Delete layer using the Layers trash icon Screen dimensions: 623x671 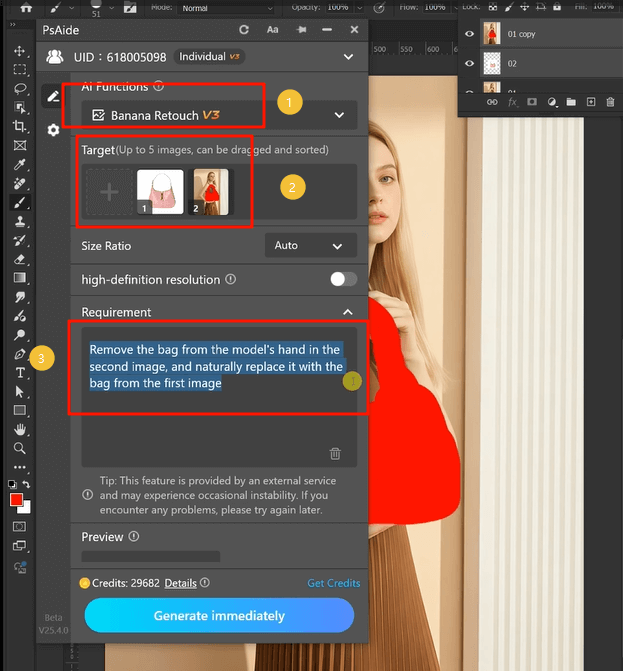[611, 102]
